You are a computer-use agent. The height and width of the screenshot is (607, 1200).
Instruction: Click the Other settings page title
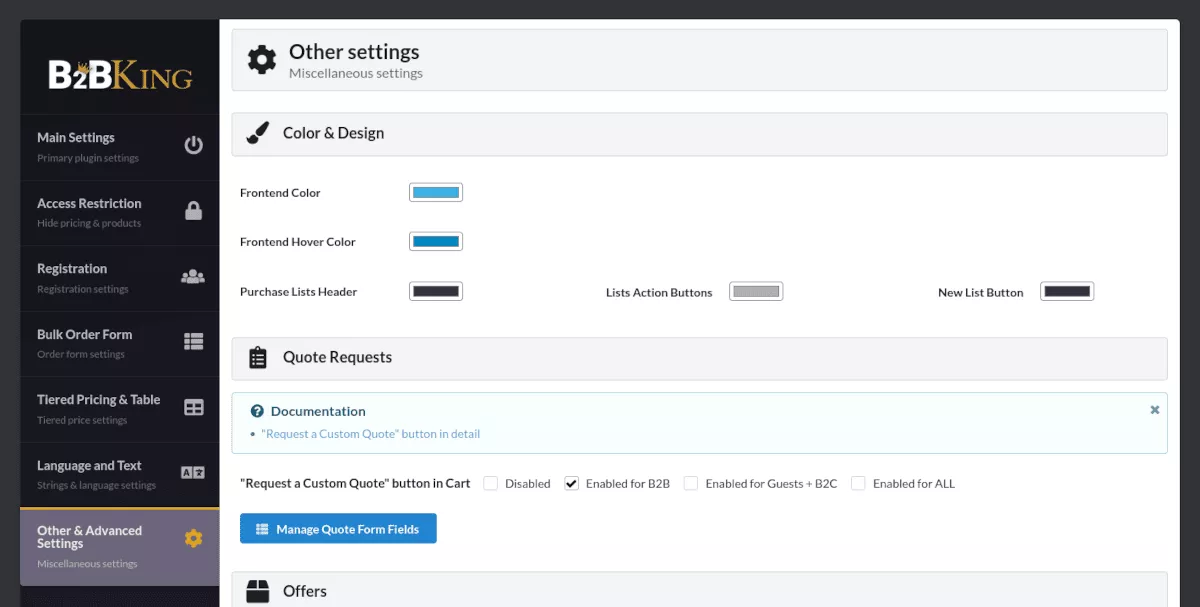click(354, 52)
